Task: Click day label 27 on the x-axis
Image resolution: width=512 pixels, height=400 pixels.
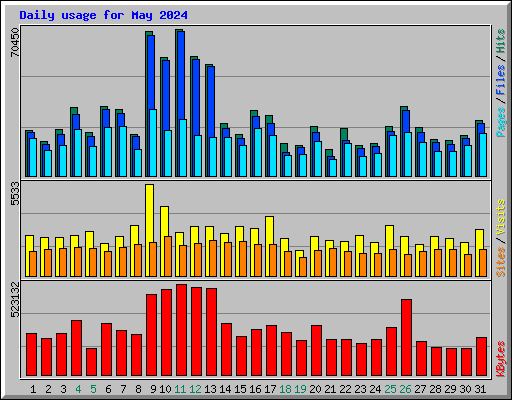Action: (x=420, y=389)
